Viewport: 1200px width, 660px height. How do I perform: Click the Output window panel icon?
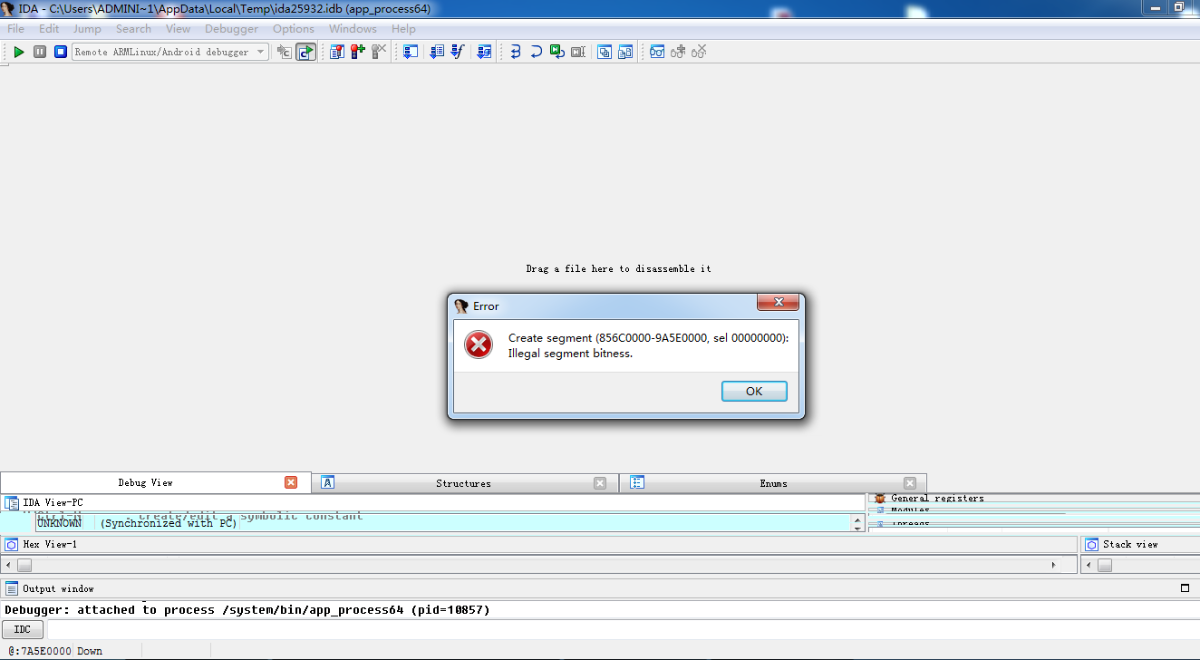(x=12, y=588)
